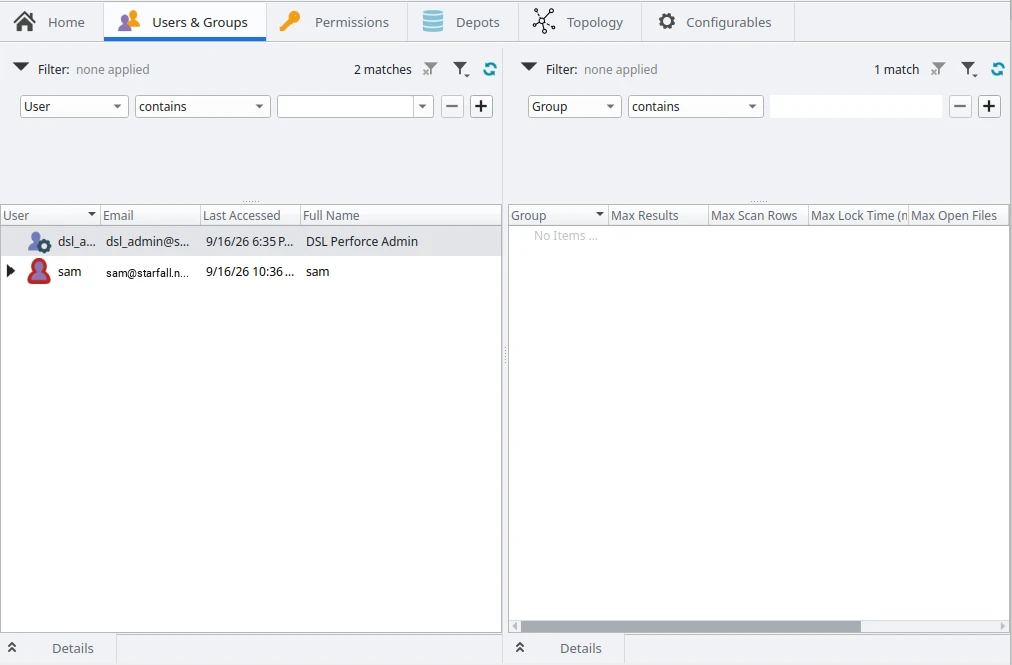This screenshot has width=1012, height=665.
Task: Expand the sam user row
Action: (10, 271)
